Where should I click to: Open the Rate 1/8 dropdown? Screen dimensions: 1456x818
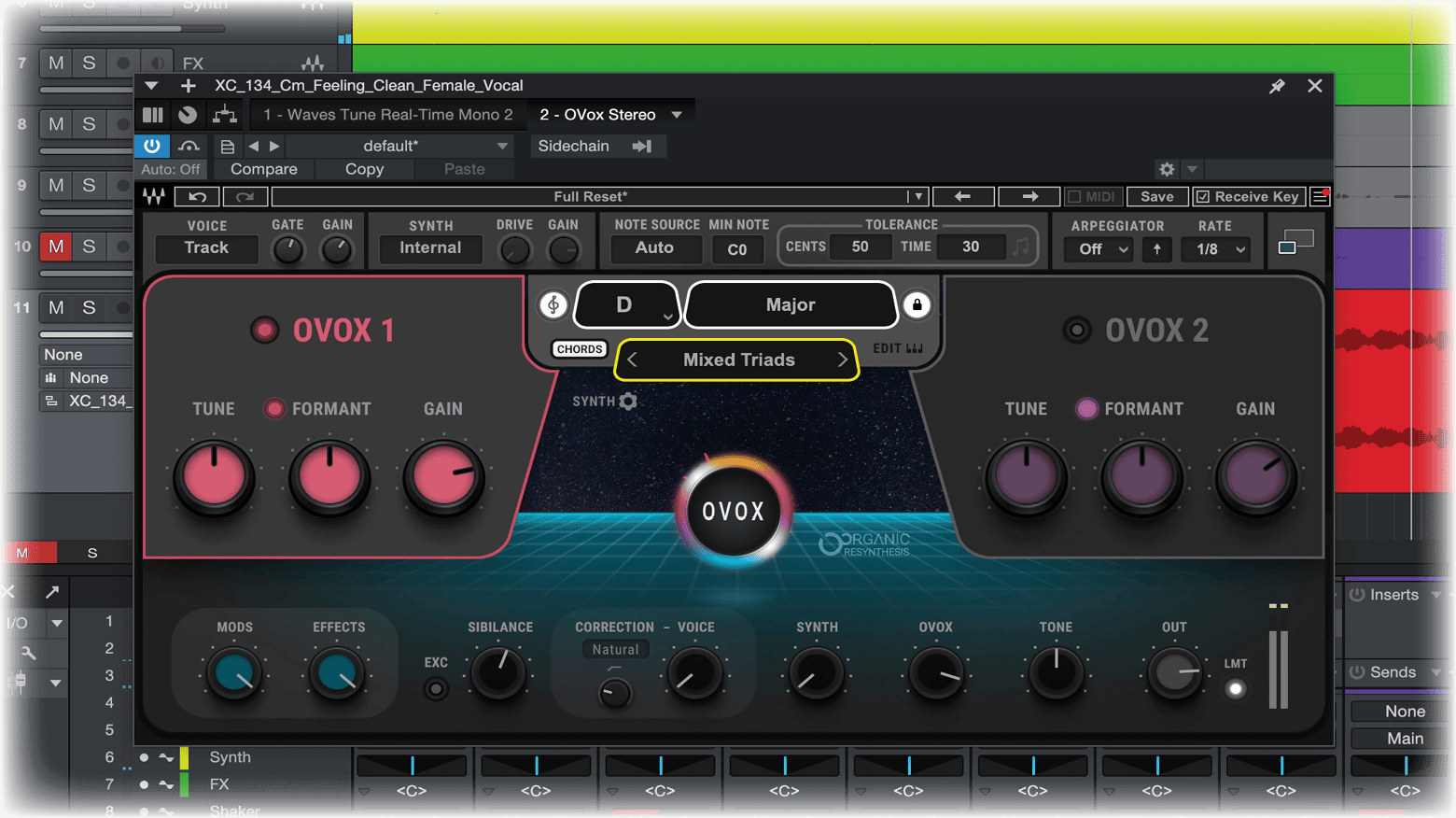[1215, 249]
